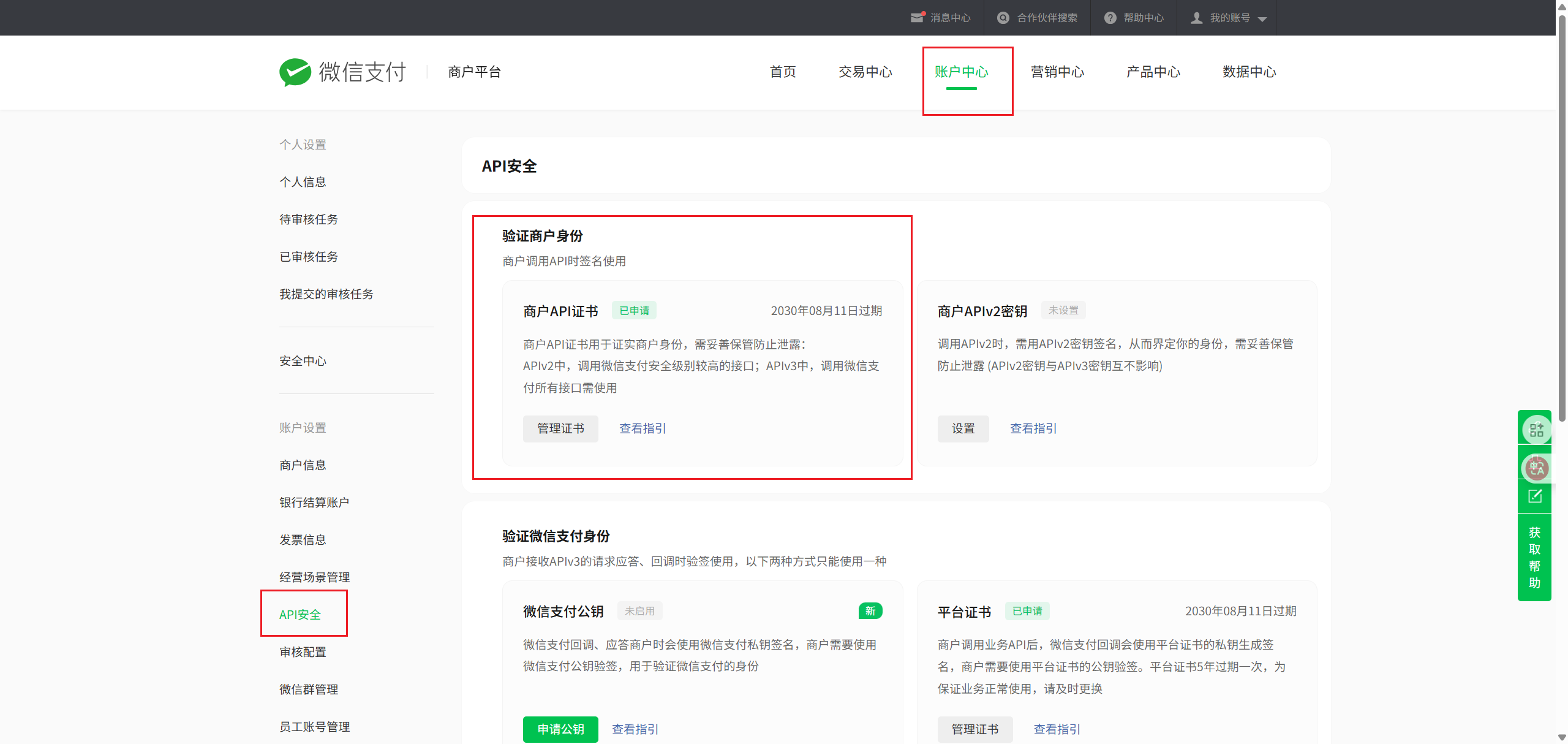Click the floating apps grid icon
The image size is (1568, 744).
tap(1536, 430)
